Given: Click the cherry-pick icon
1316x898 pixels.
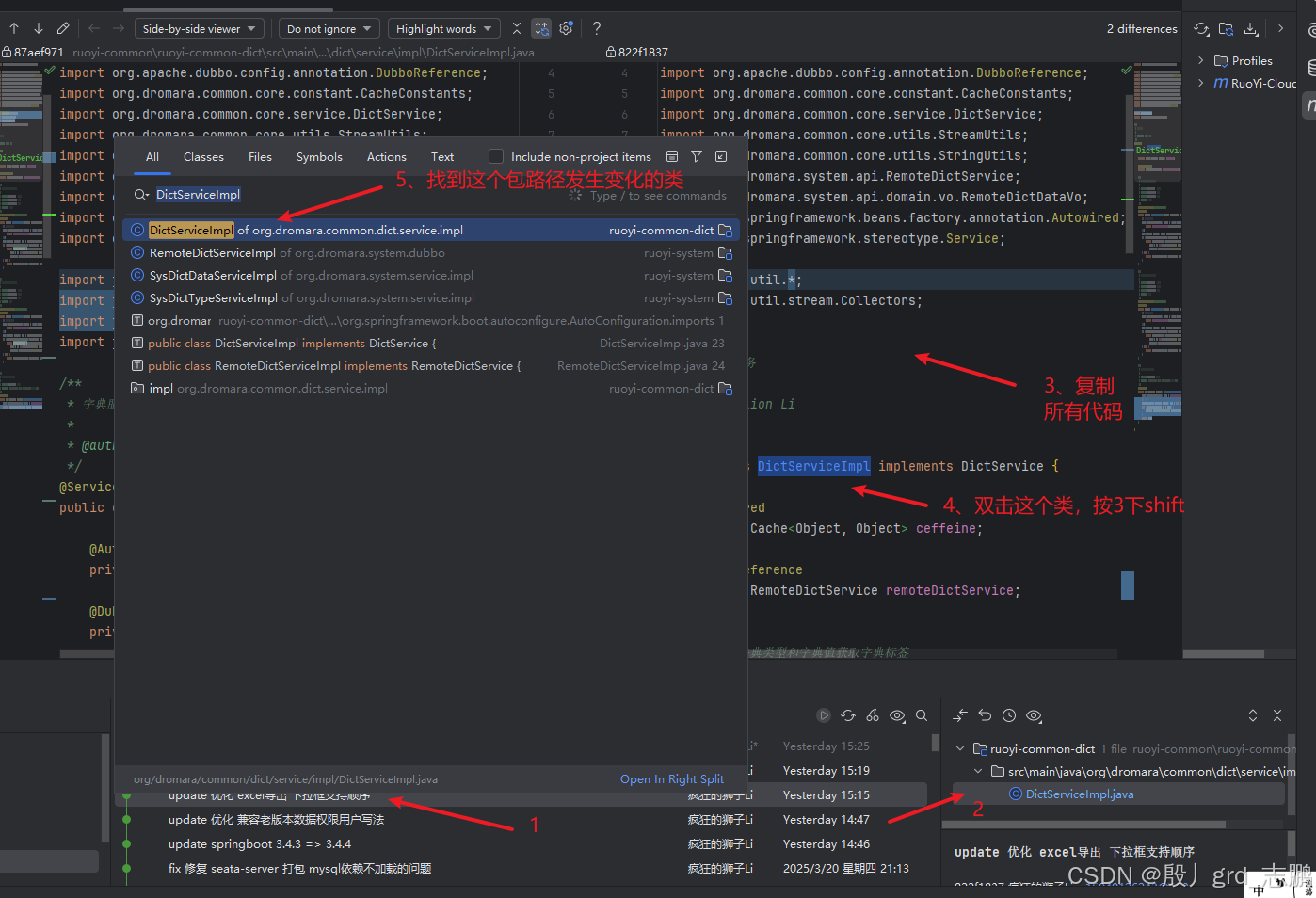Looking at the screenshot, I should [x=873, y=715].
